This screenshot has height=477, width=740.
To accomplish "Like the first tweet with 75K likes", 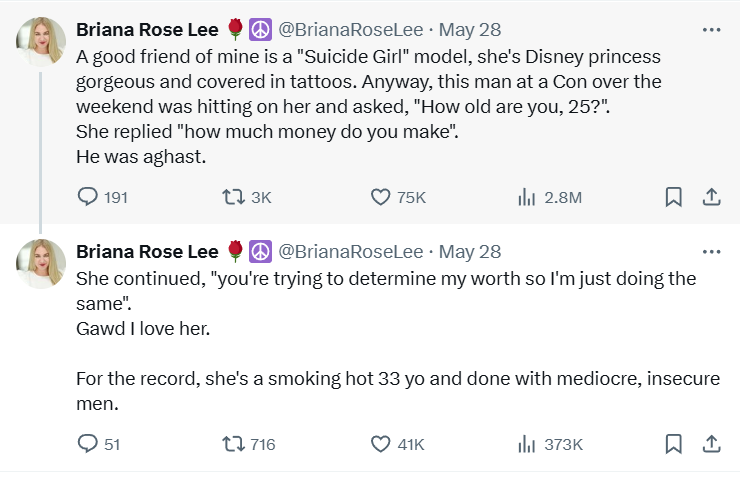I will point(380,197).
